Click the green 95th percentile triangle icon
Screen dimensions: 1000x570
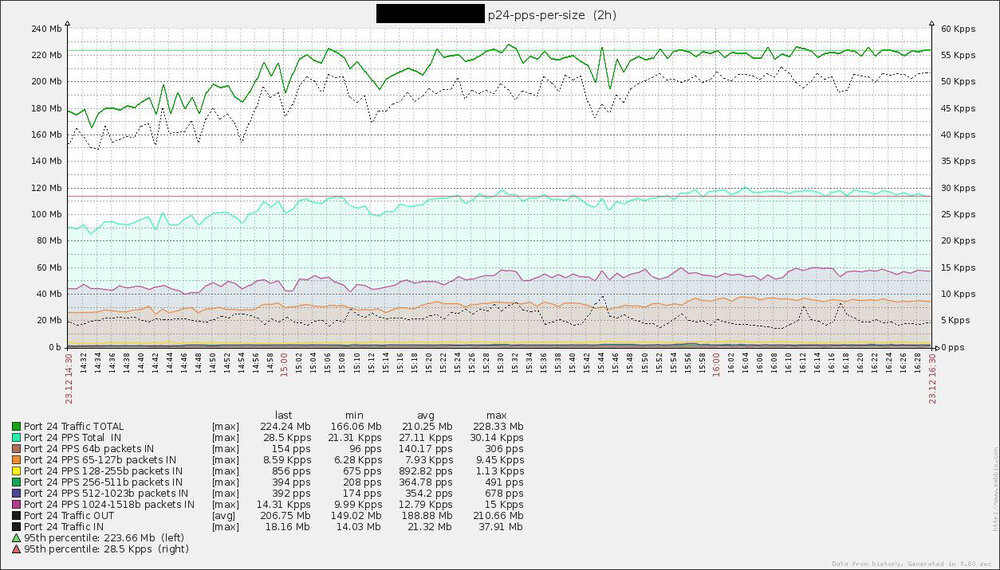coord(17,538)
